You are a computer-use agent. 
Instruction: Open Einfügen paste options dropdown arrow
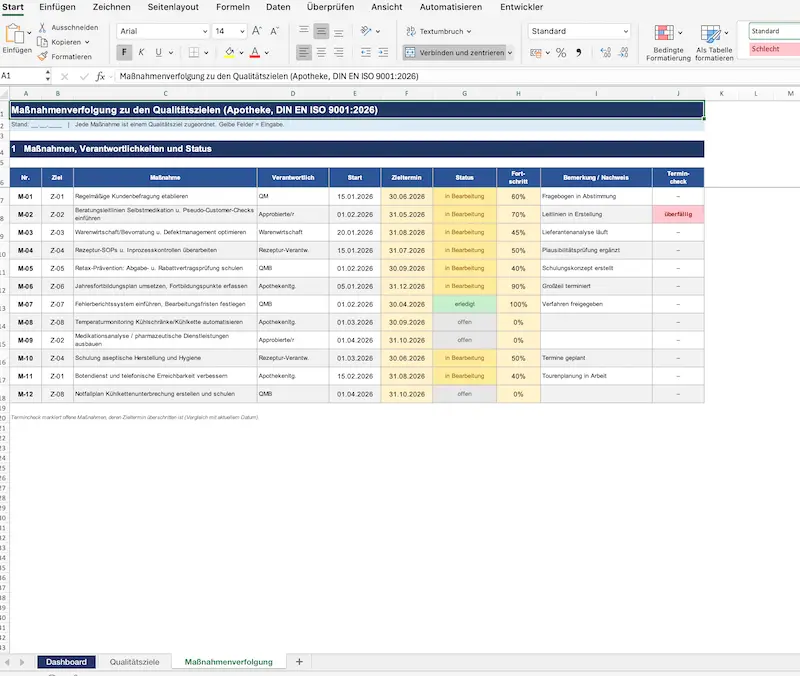pyautogui.click(x=29, y=33)
